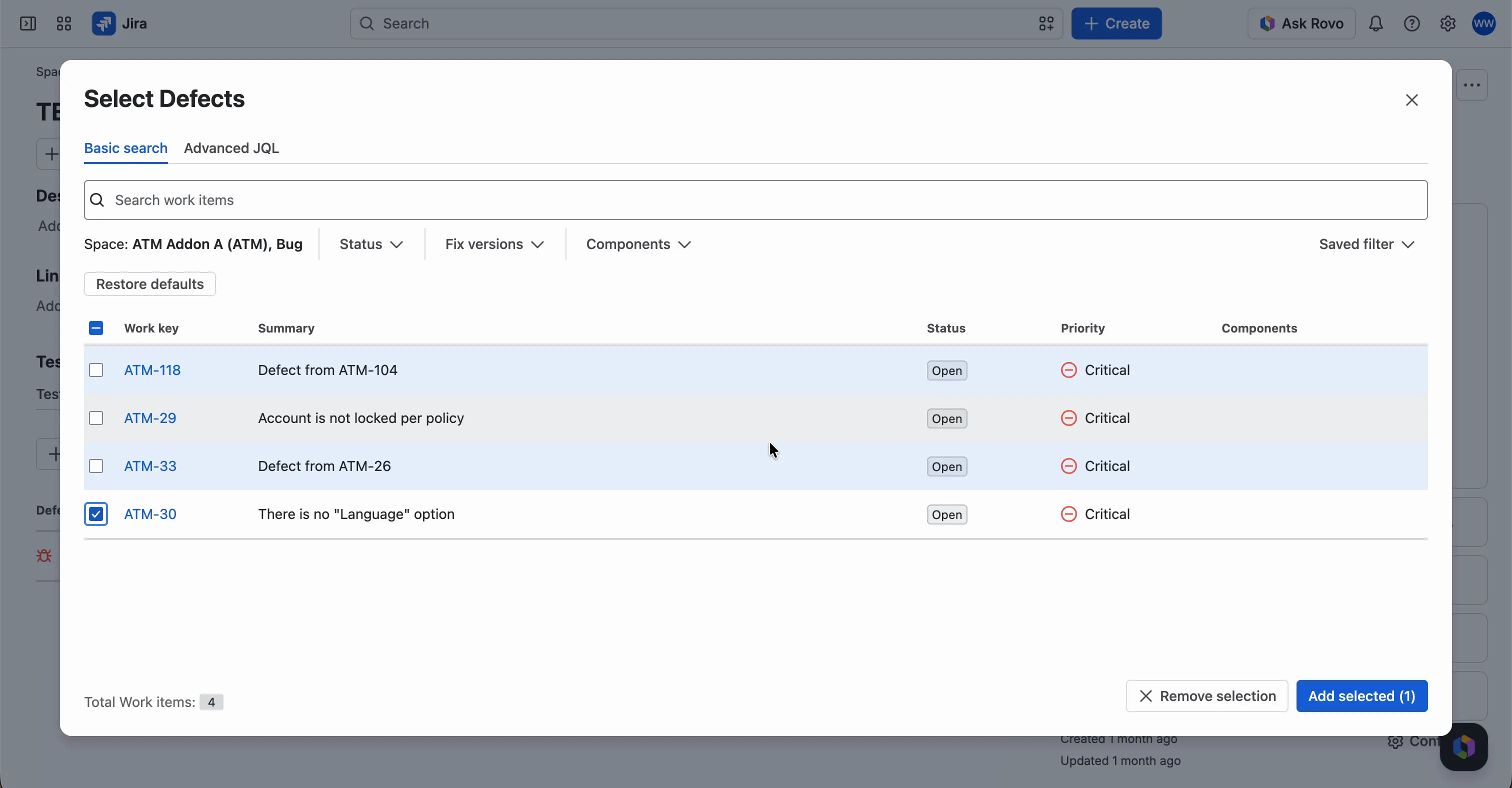Click the search magnifier in the top bar

click(367, 23)
